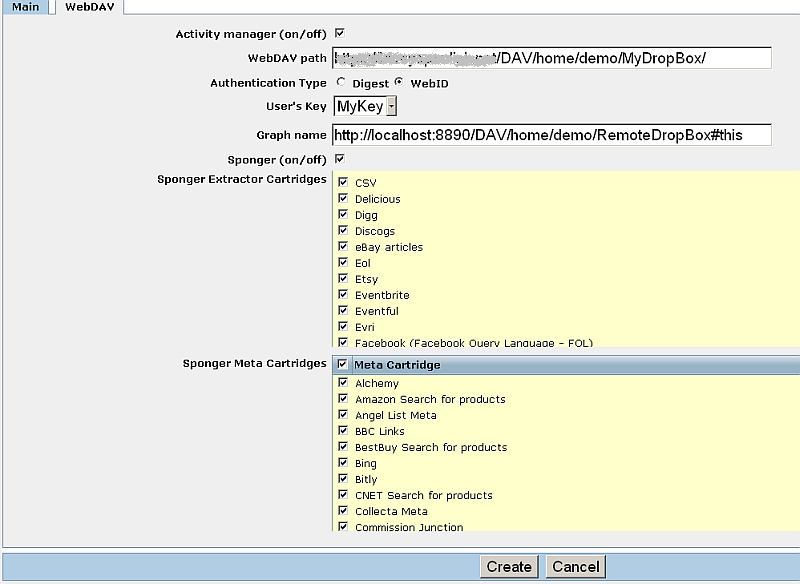
Task: Uncheck the CSV extractor cartridge
Action: 343,183
